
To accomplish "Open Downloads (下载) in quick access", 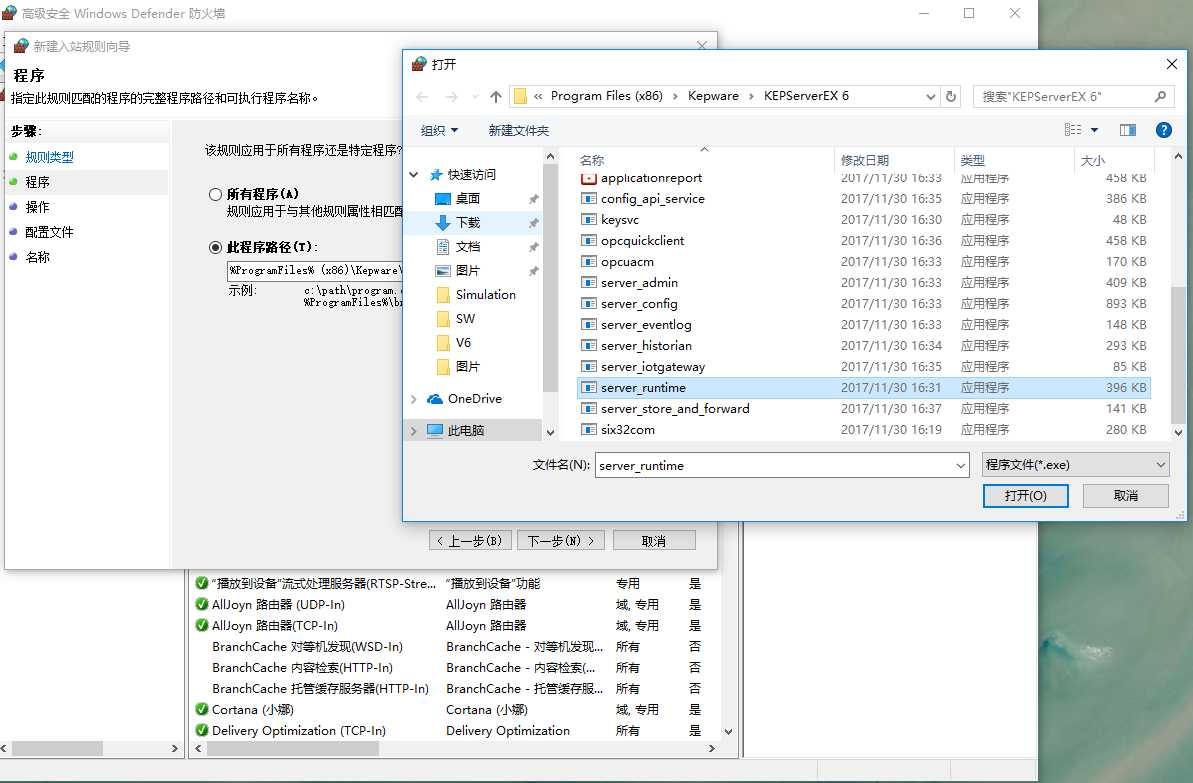I will pos(467,223).
